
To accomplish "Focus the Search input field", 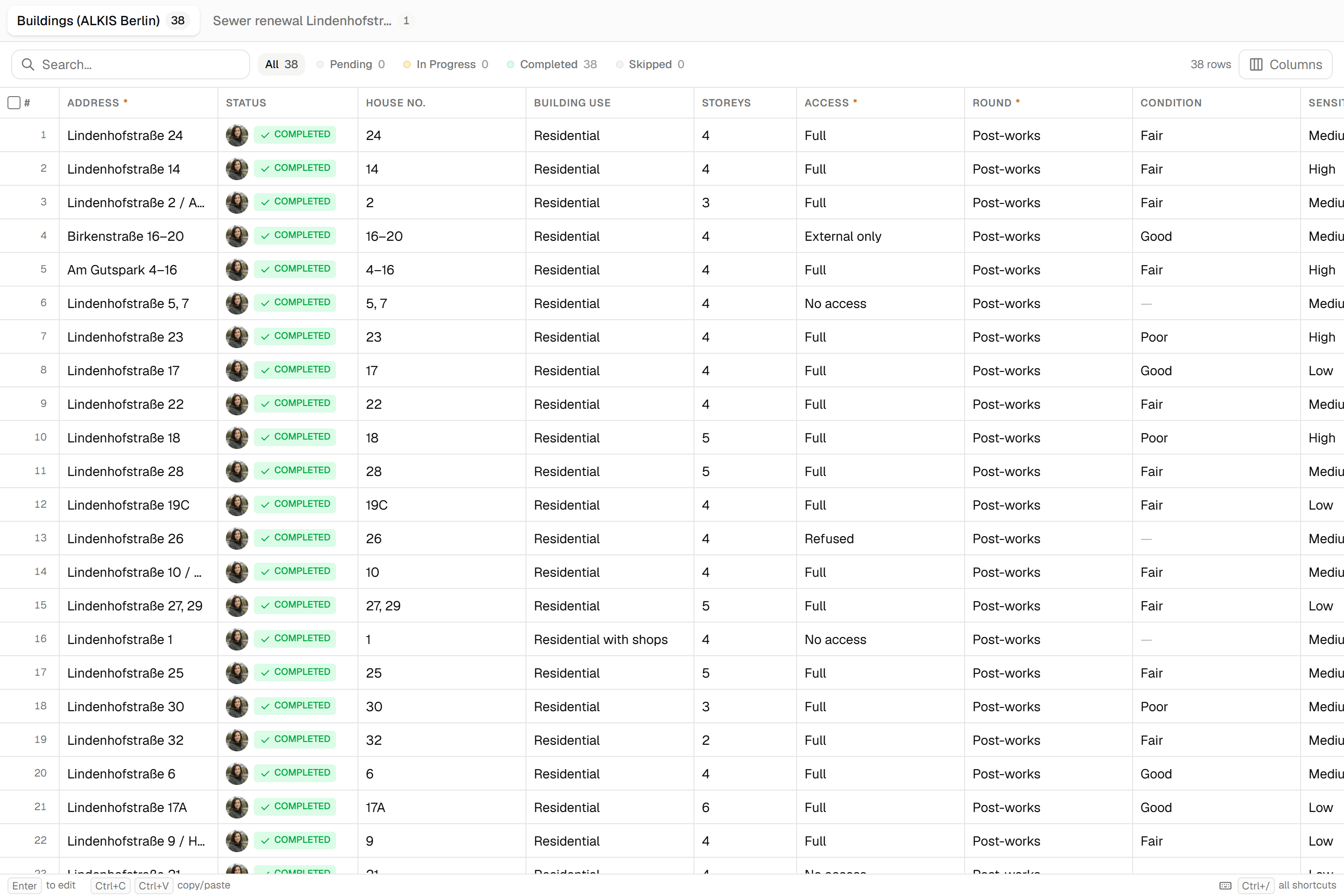I will click(x=131, y=64).
